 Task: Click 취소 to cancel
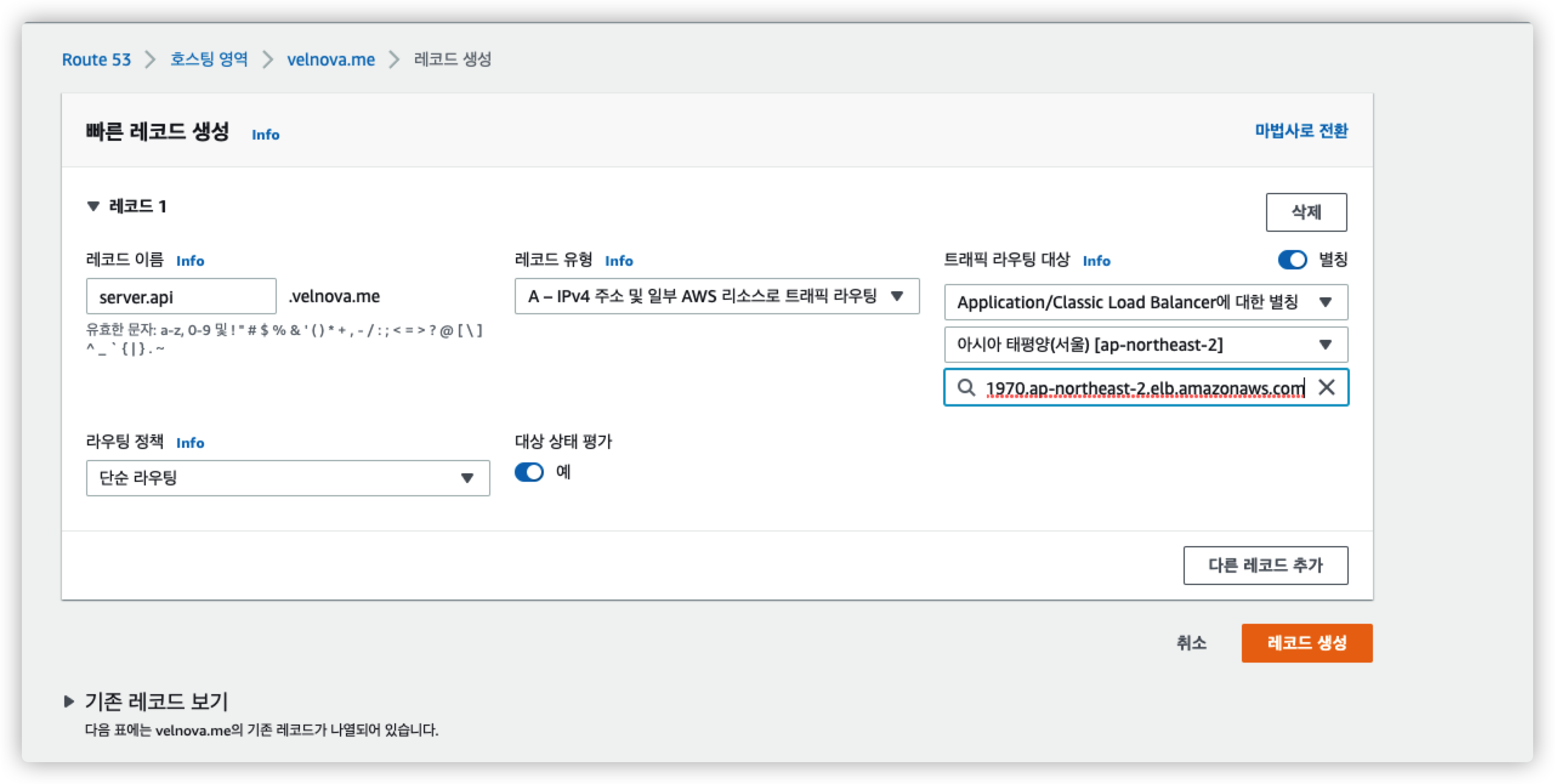(1191, 643)
